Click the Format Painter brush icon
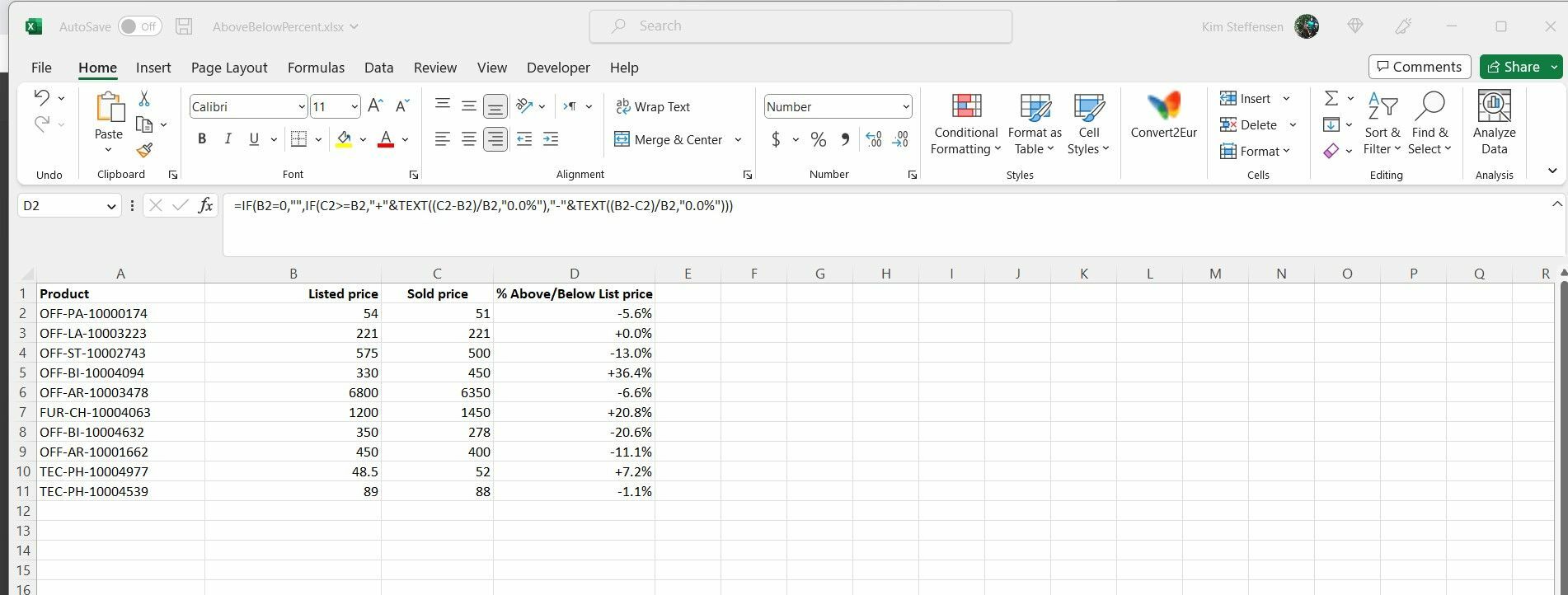Viewport: 1568px width, 595px height. click(144, 151)
